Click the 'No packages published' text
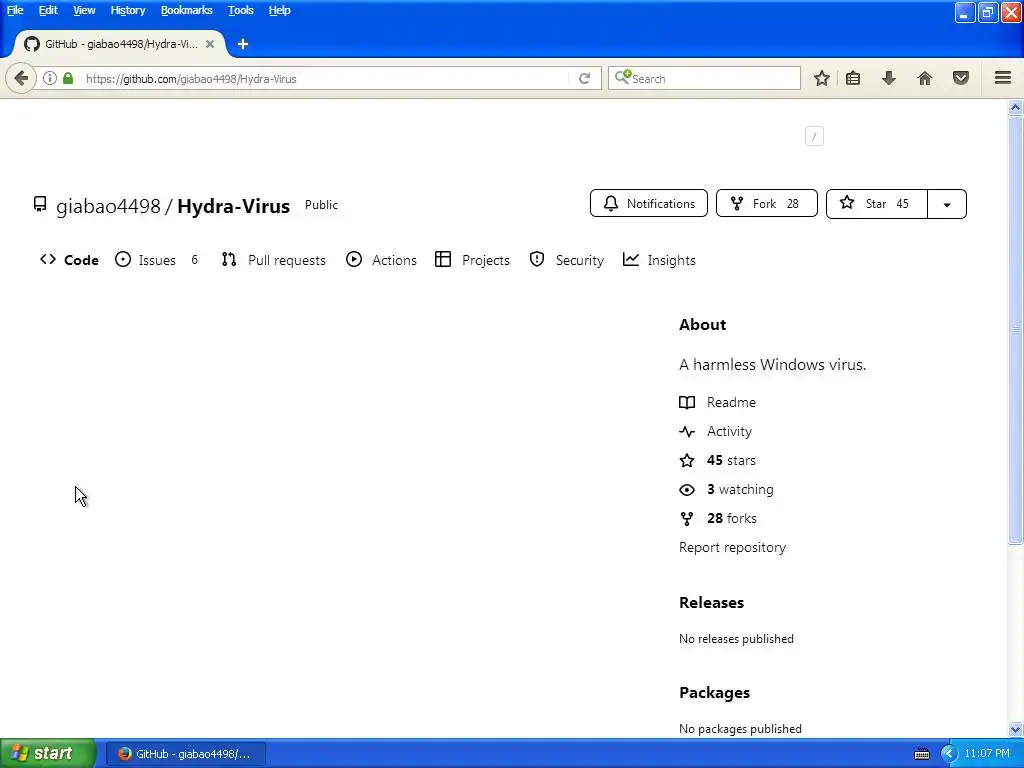Screen dimensions: 1024x768 (740, 729)
